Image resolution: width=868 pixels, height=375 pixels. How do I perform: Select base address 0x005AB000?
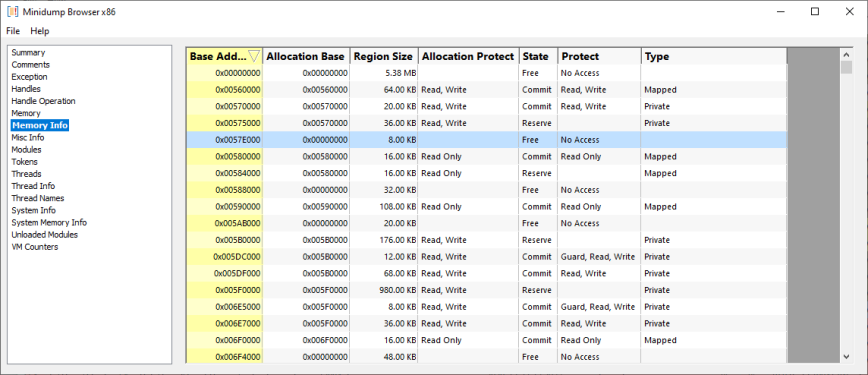pos(224,223)
